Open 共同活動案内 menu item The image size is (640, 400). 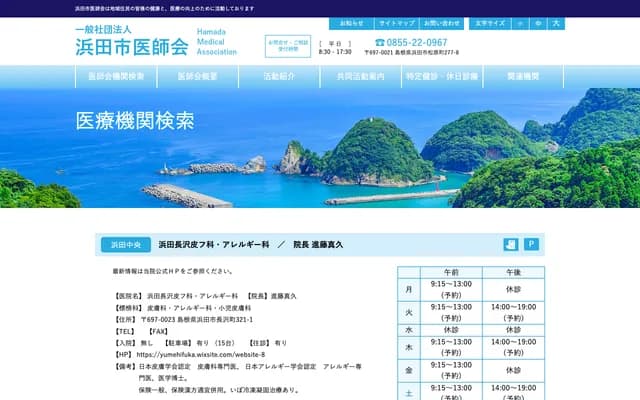[x=360, y=77]
